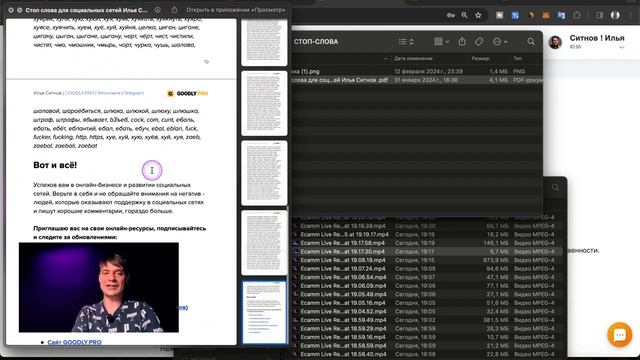Click the Telegram link in the page header

[133, 93]
